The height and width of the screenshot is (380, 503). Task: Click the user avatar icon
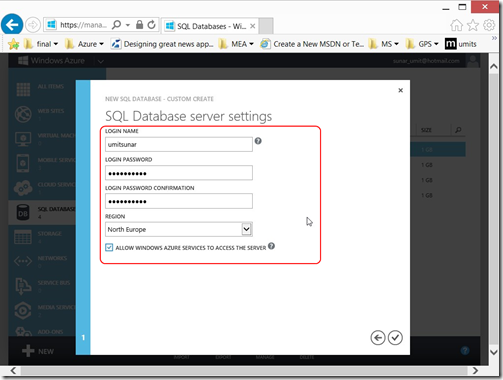[x=473, y=61]
